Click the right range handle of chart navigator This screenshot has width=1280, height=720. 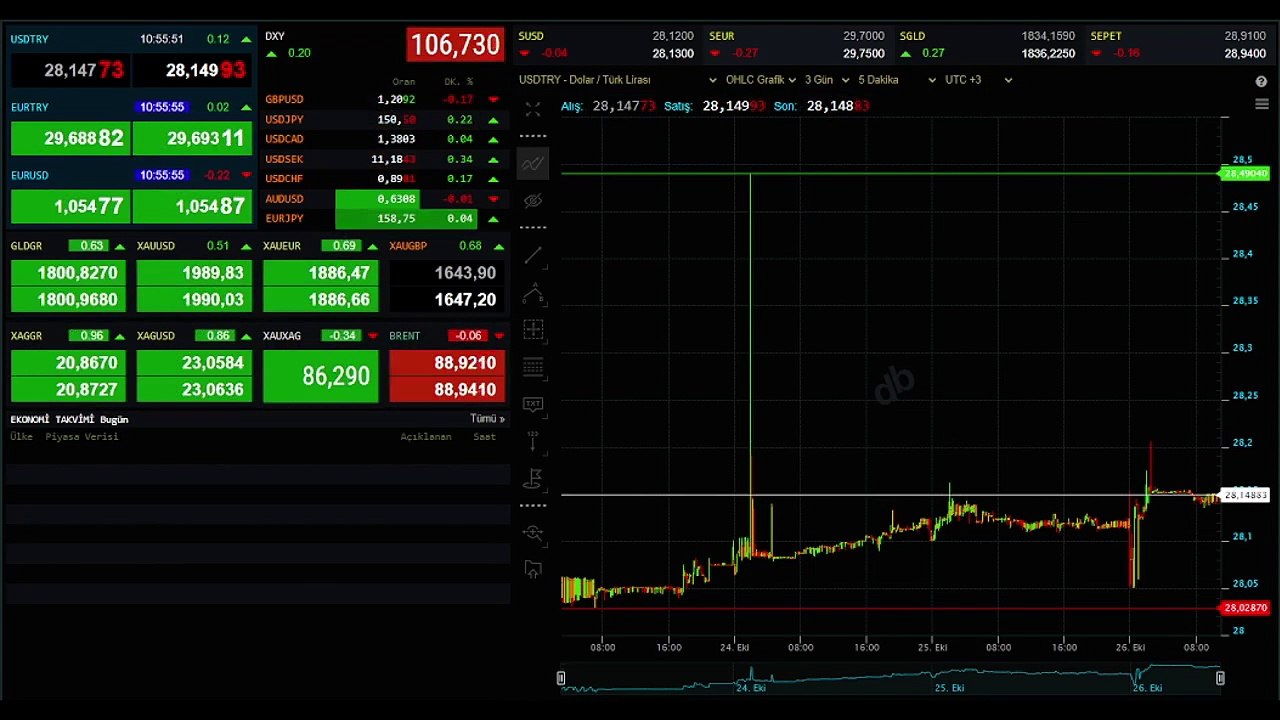click(1220, 678)
